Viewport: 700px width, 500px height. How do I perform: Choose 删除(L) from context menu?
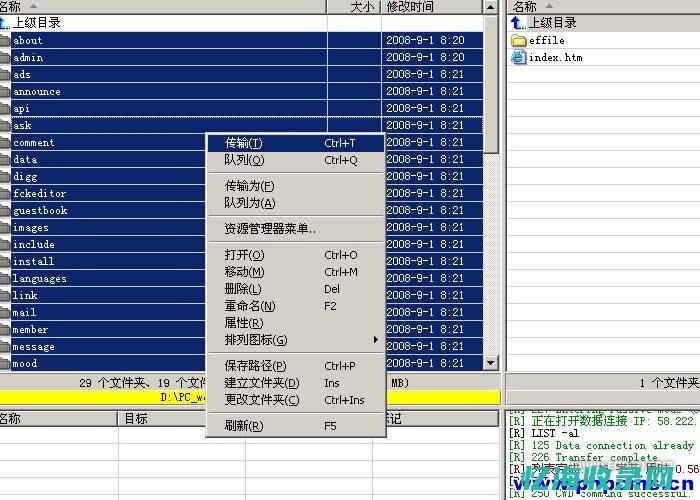point(295,289)
